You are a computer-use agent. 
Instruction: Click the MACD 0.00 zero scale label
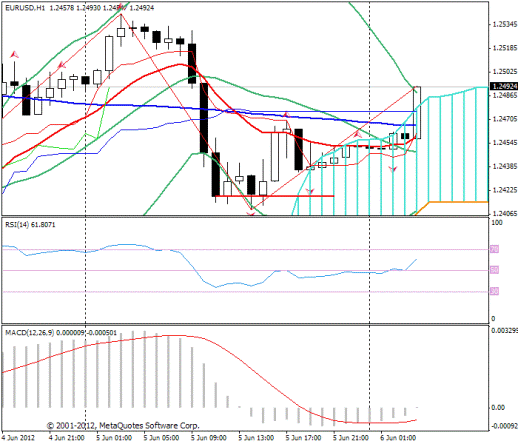click(498, 407)
